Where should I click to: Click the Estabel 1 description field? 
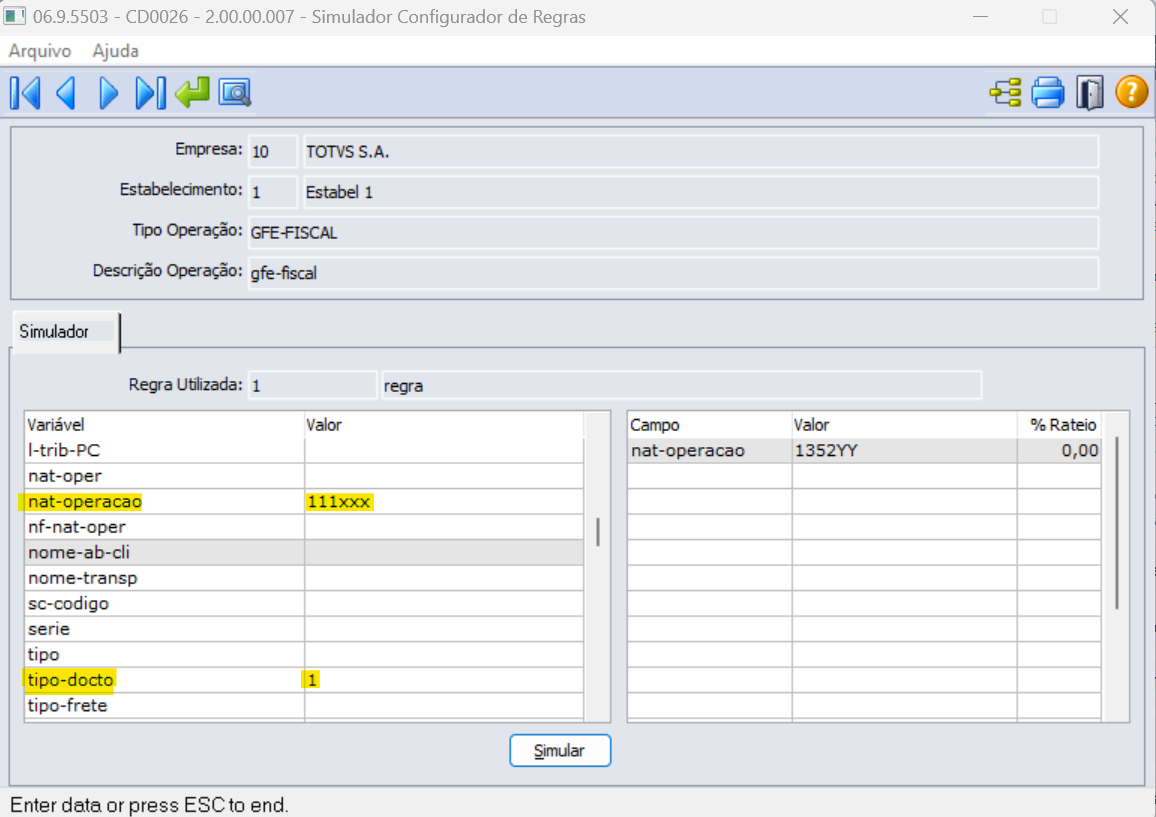pyautogui.click(x=700, y=192)
